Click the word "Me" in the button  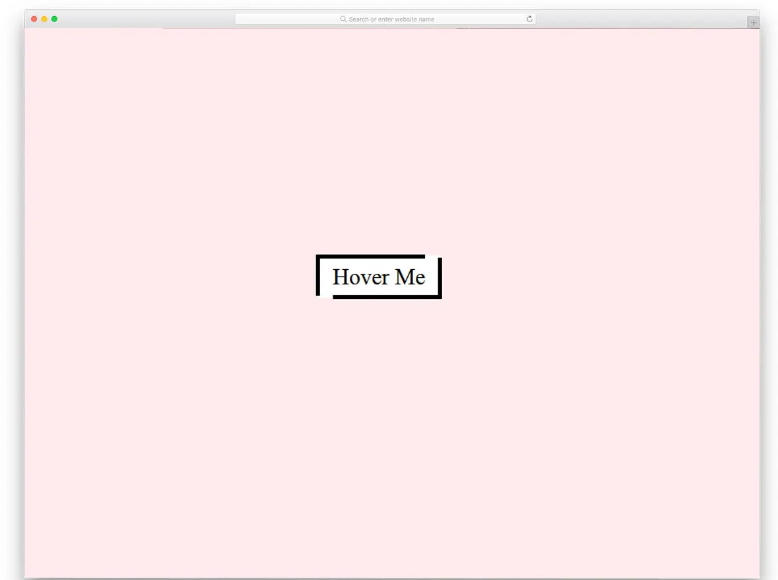pyautogui.click(x=409, y=277)
